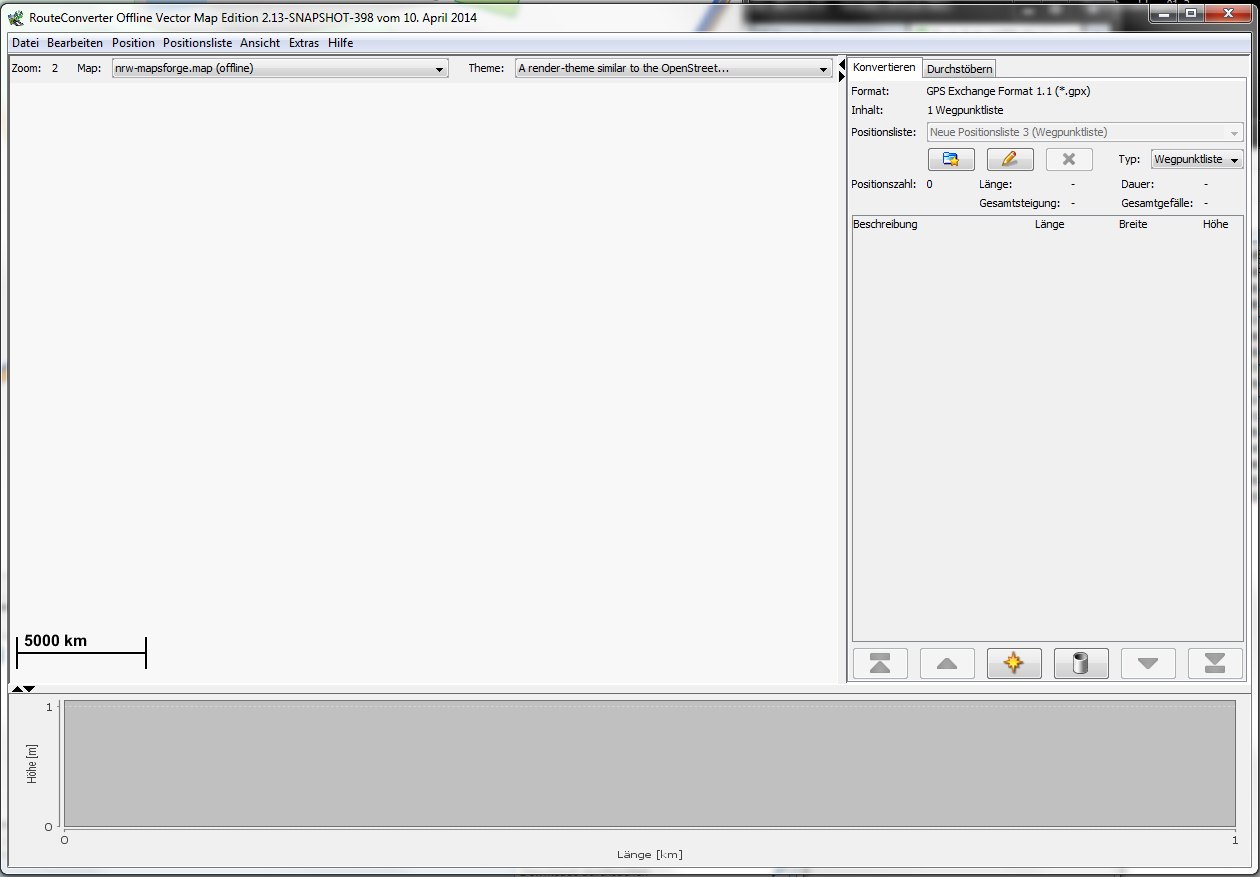Click the move position down arrow button
The width and height of the screenshot is (1260, 877).
click(x=1148, y=664)
